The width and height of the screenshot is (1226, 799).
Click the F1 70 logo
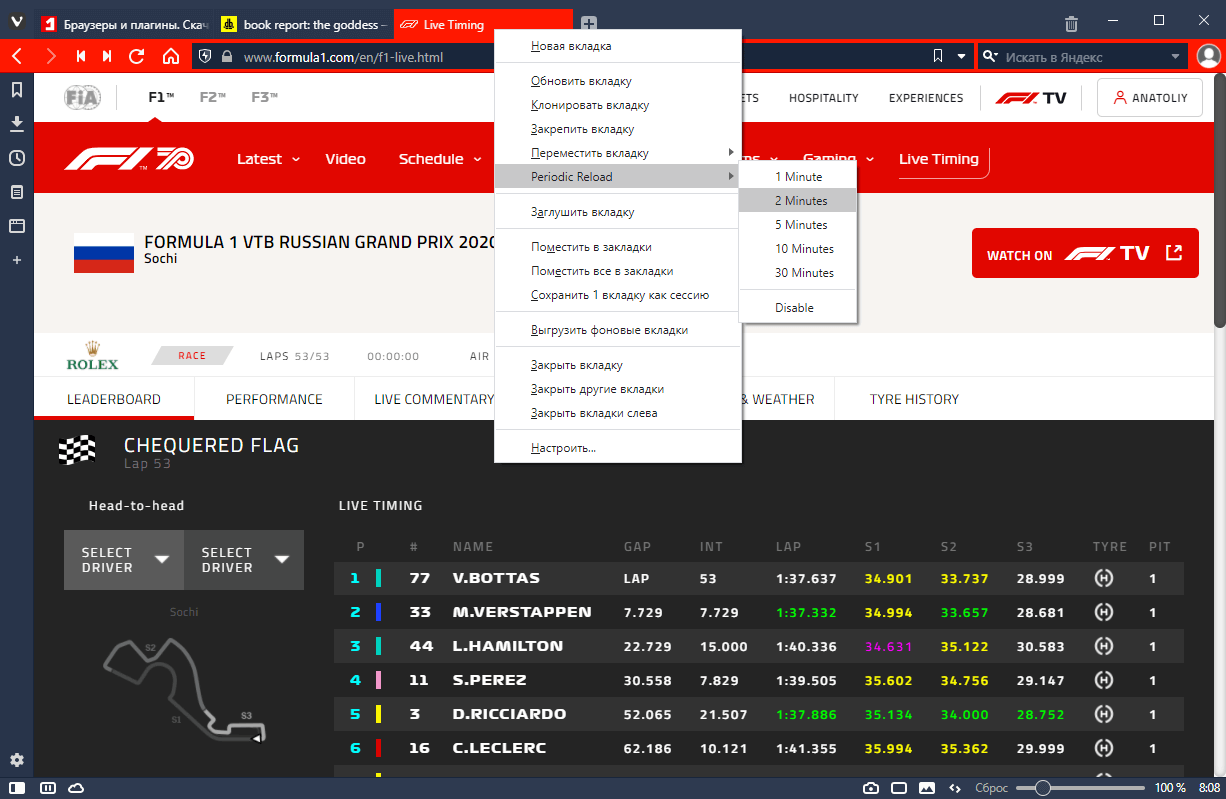[129, 158]
